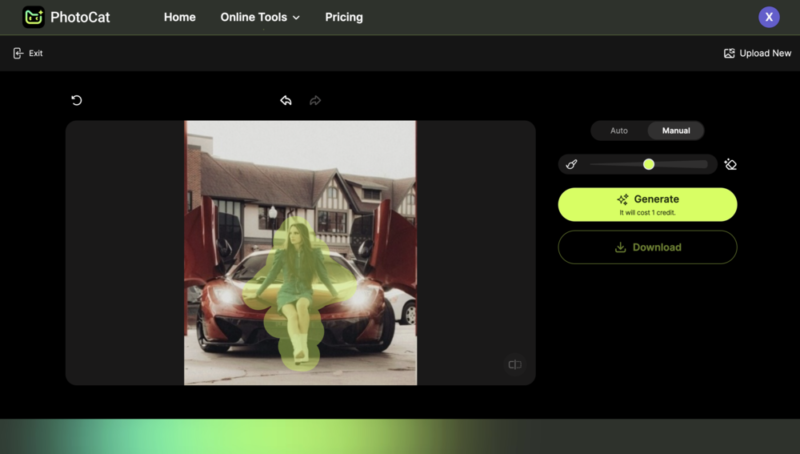This screenshot has width=800, height=454.
Task: Click the Exit door icon
Action: tap(18, 53)
